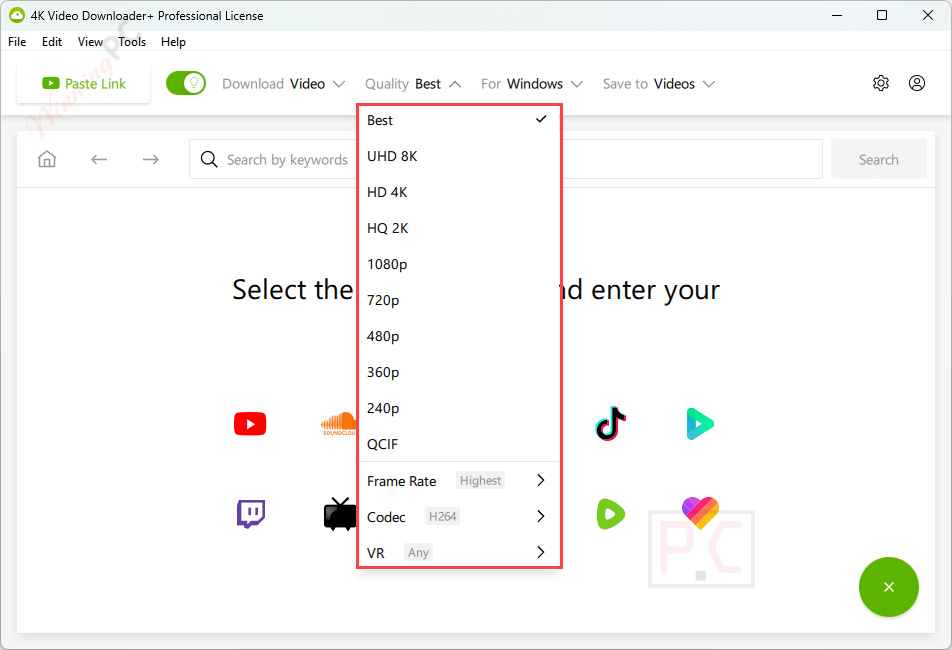Click the home icon above the navigation arrows

tap(46, 158)
